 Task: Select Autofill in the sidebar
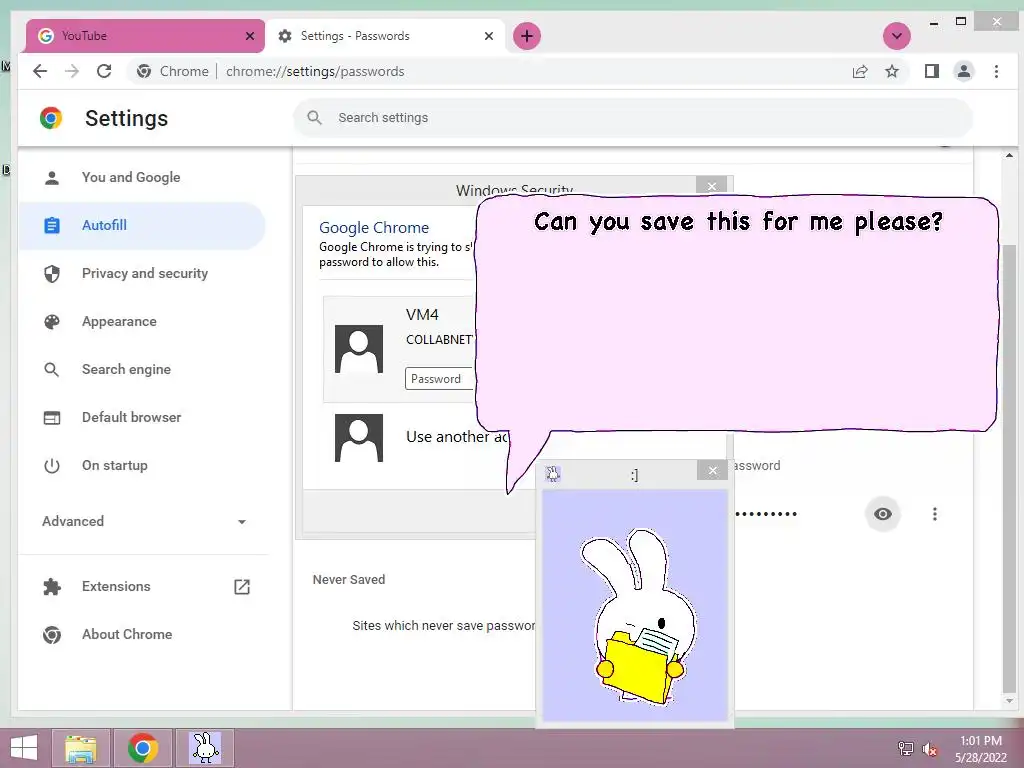click(x=142, y=225)
